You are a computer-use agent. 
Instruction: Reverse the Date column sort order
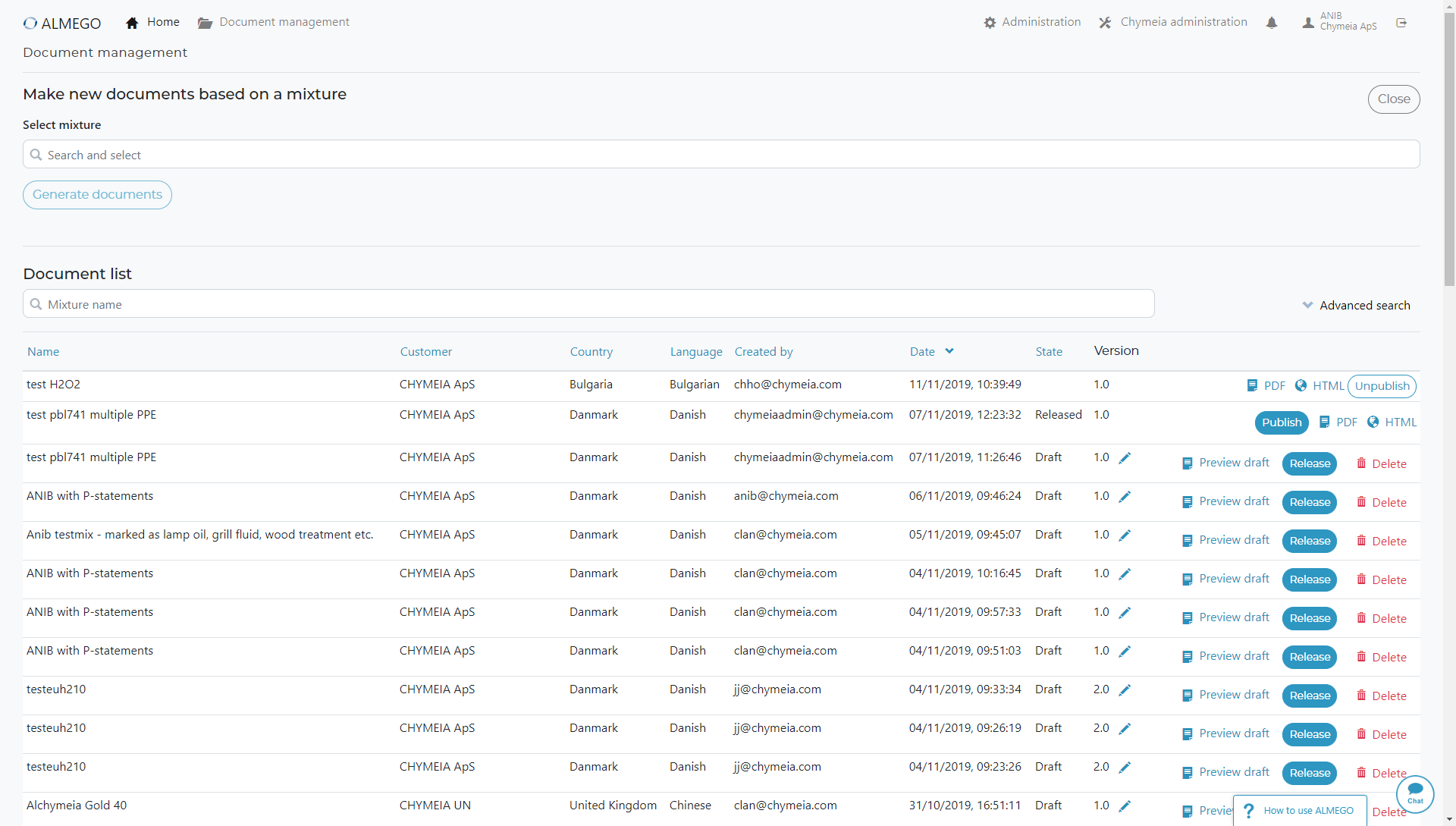point(949,351)
